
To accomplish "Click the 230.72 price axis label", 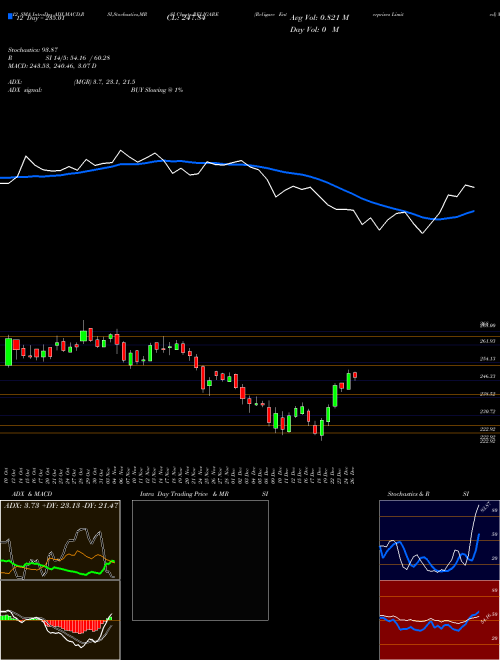I will click(487, 411).
